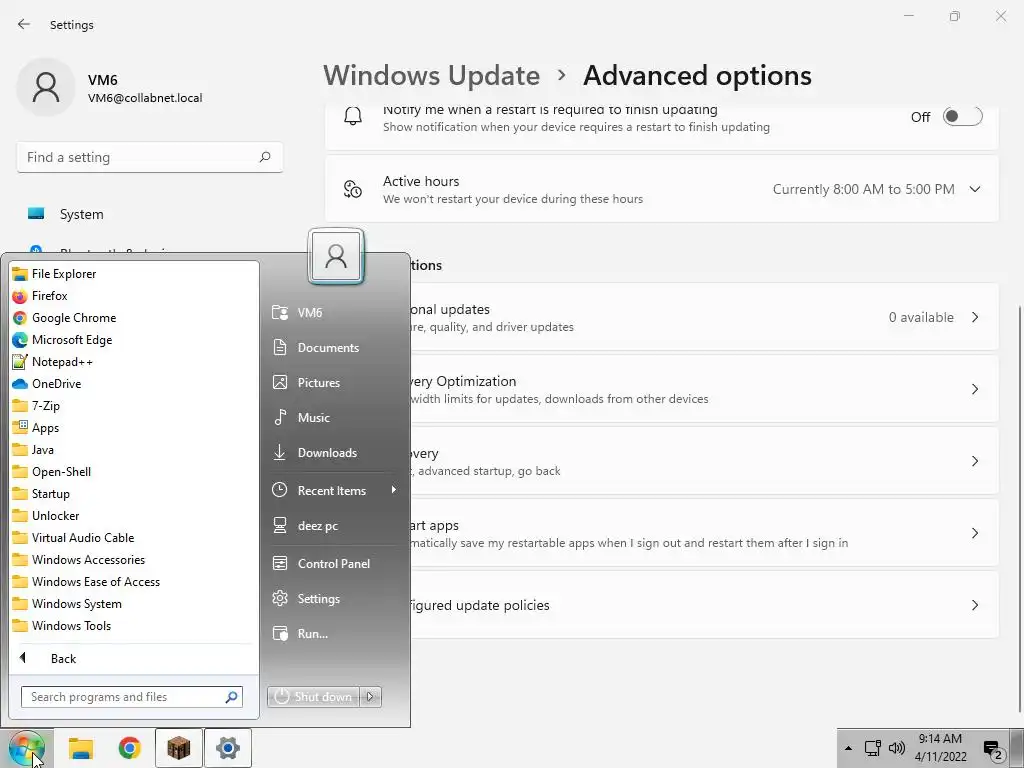
Task: Launch Firefox from the programs list
Action: pos(134,296)
